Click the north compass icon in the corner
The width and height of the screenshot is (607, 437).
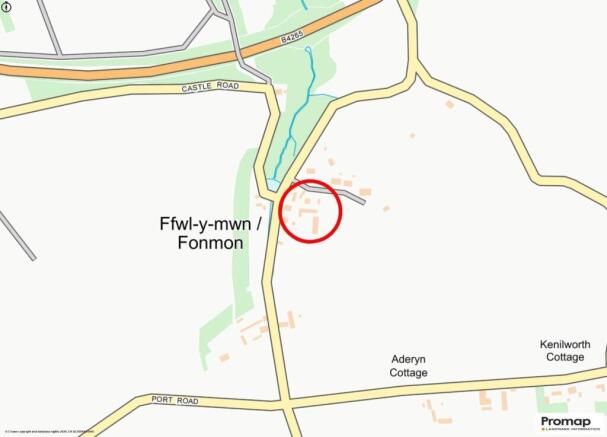[x=6, y=7]
